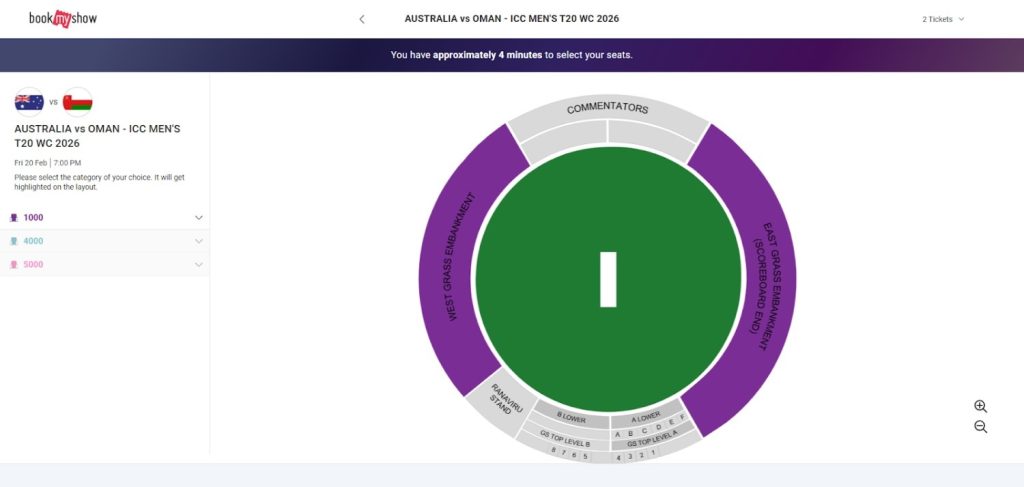1024x487 pixels.
Task: Select the 5000 price label
Action: [33, 264]
